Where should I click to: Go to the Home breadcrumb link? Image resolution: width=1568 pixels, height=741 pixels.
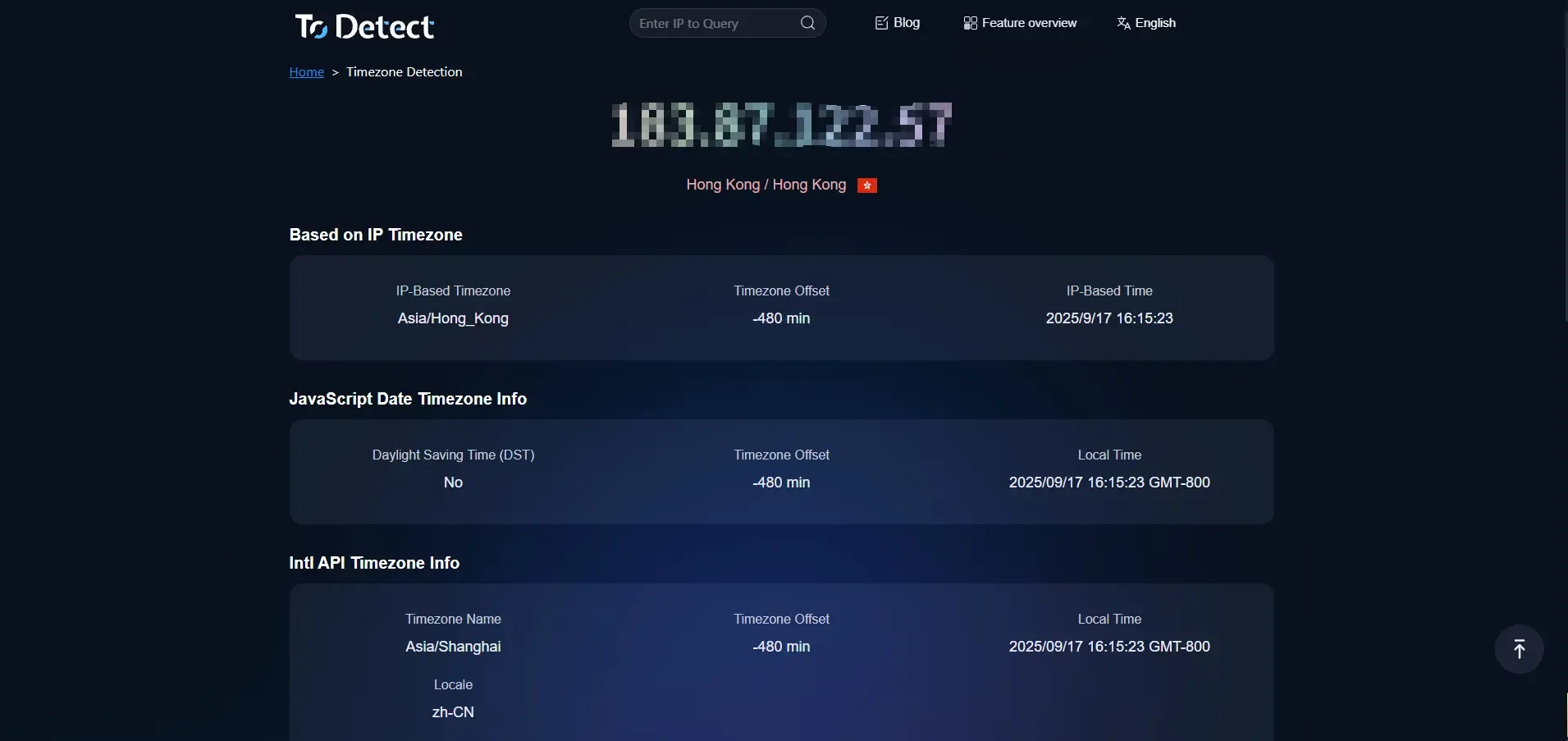tap(306, 72)
